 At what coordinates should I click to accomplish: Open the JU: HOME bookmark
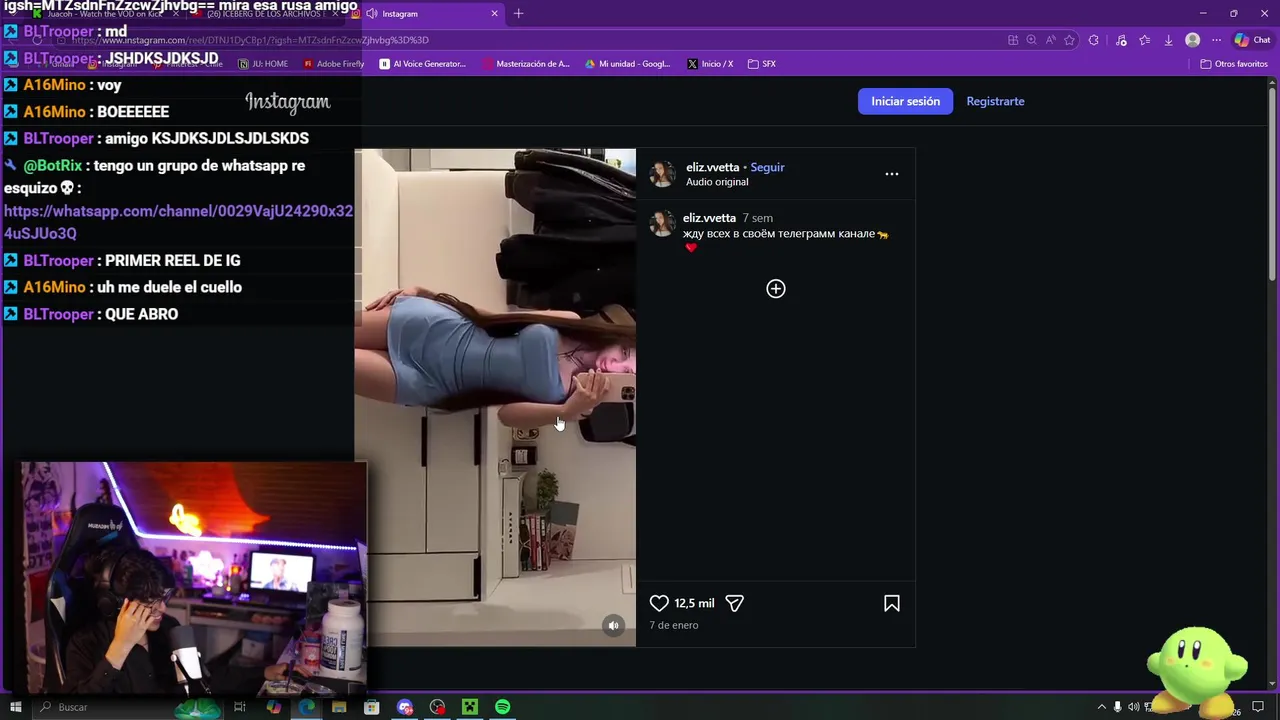click(x=263, y=64)
